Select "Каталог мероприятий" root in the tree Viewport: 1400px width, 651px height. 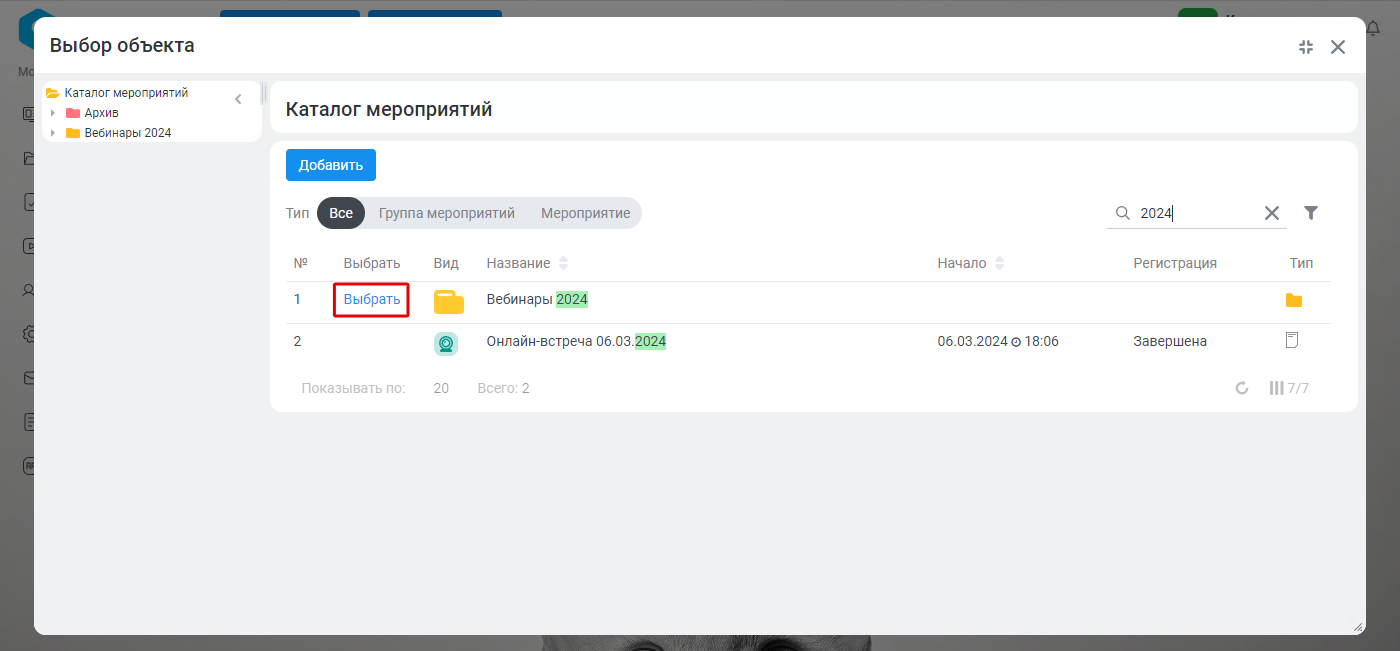tap(127, 93)
